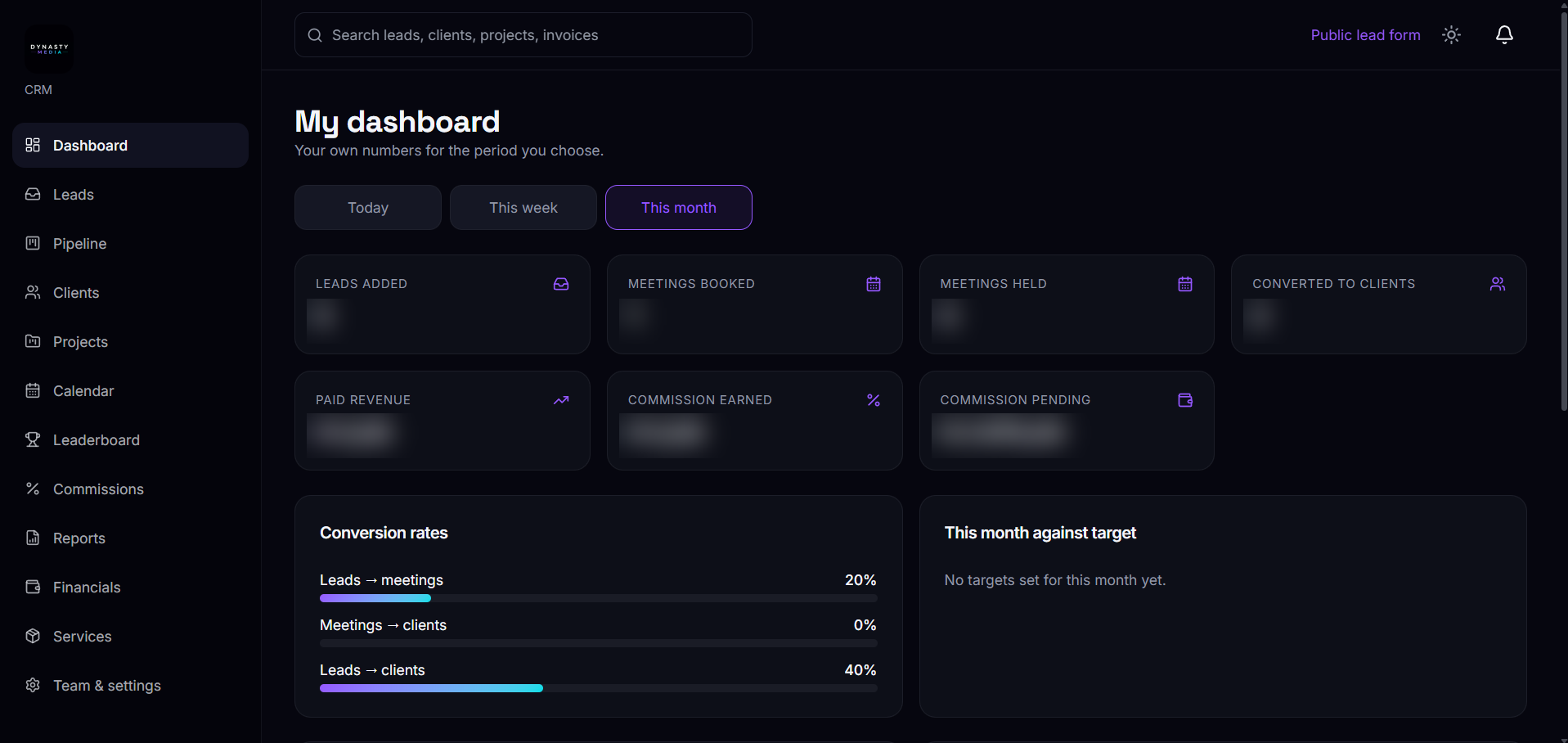Click 'No targets set for this month yet.'
This screenshot has height=743, width=1568.
tap(1055, 580)
